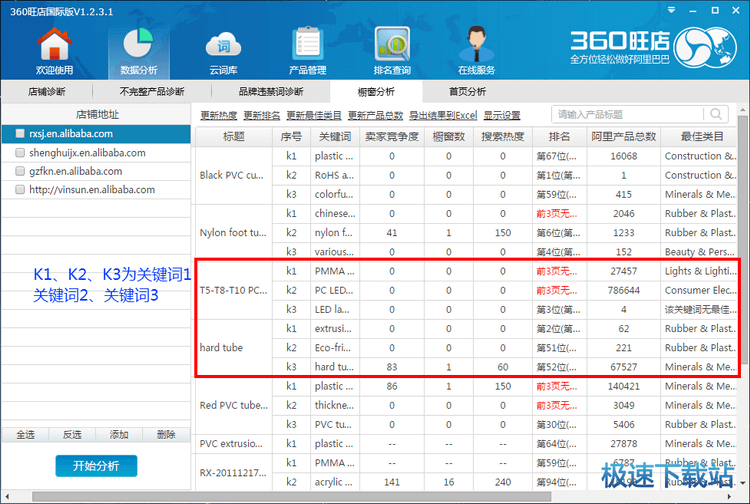Select the Red PVC tube... title cell
This screenshot has height=504, width=750.
(233, 405)
